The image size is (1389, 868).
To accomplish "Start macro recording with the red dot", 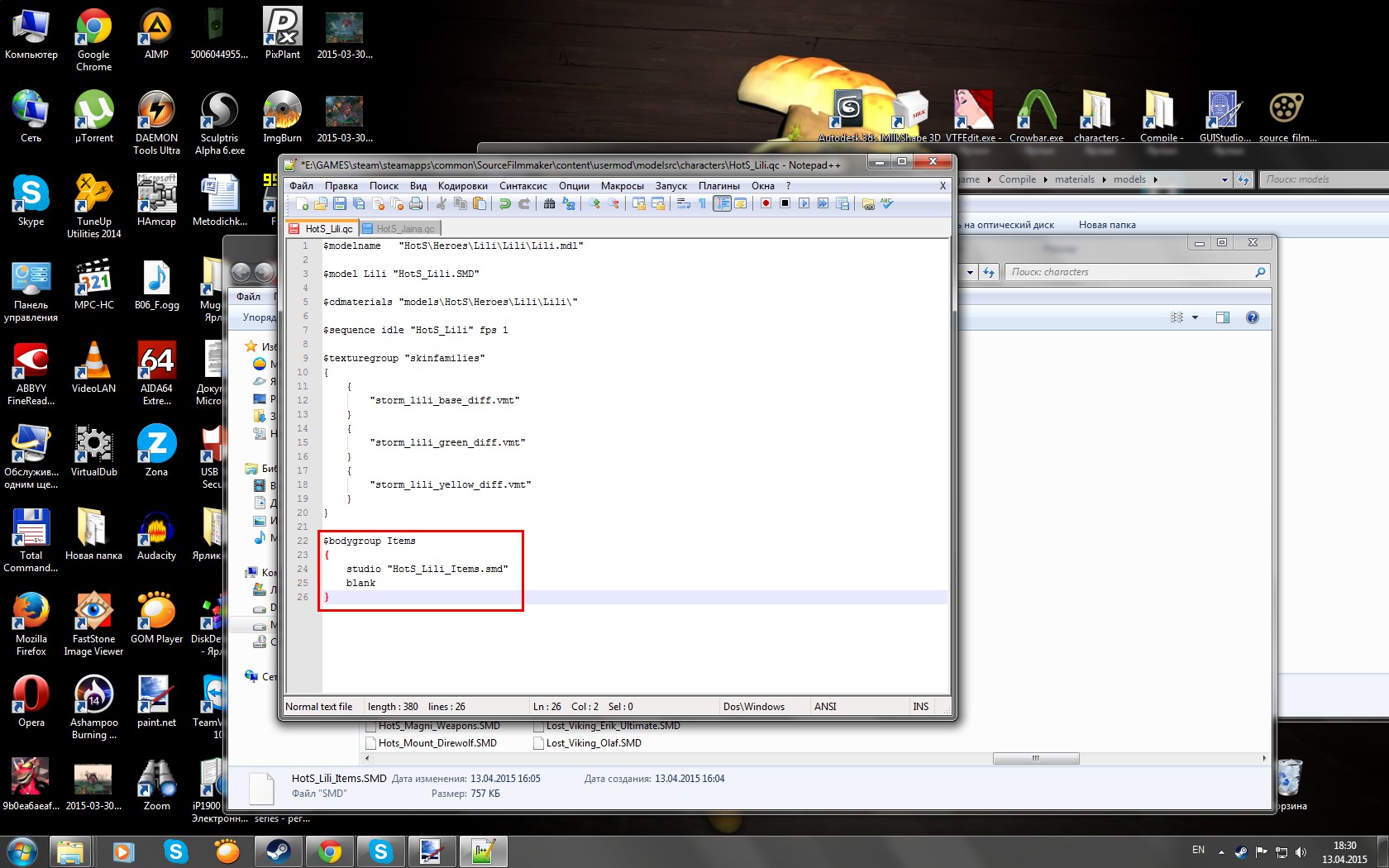I will point(766,204).
